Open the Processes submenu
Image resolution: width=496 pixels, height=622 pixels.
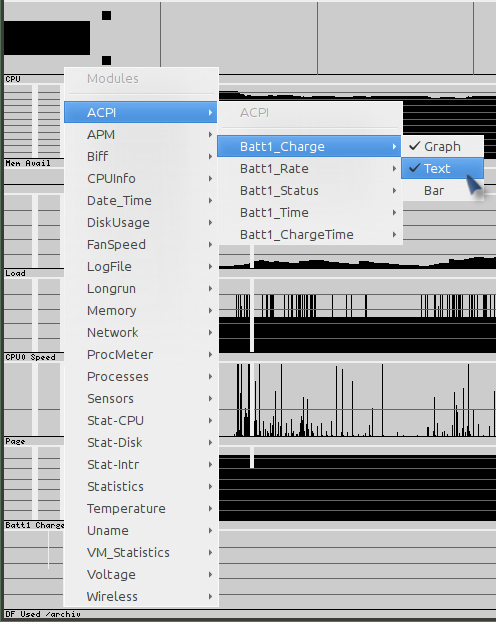(x=140, y=376)
